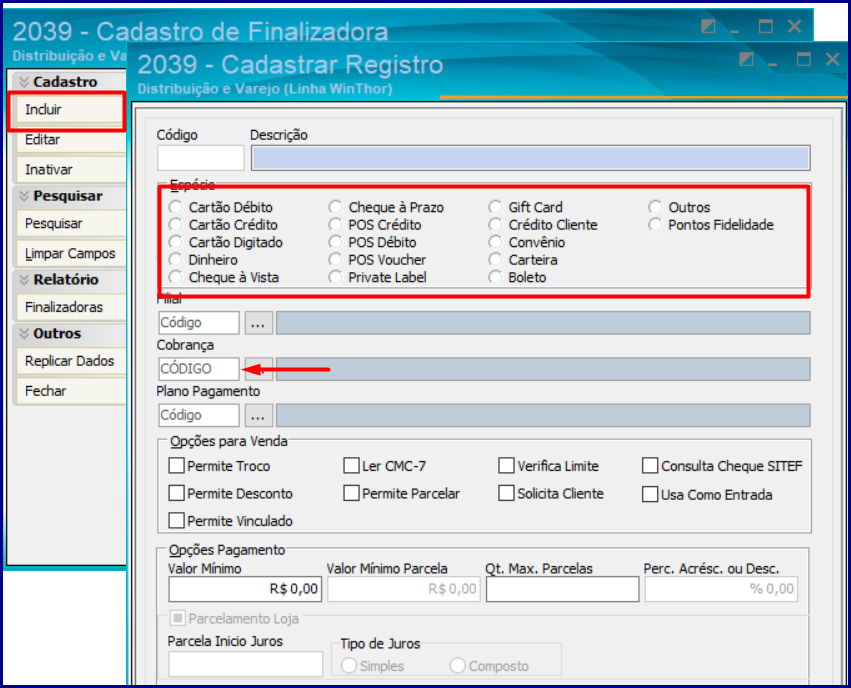Screen dimensions: 851x688
Task: Enable the Solicita Cliente checkbox
Action: click(x=506, y=493)
